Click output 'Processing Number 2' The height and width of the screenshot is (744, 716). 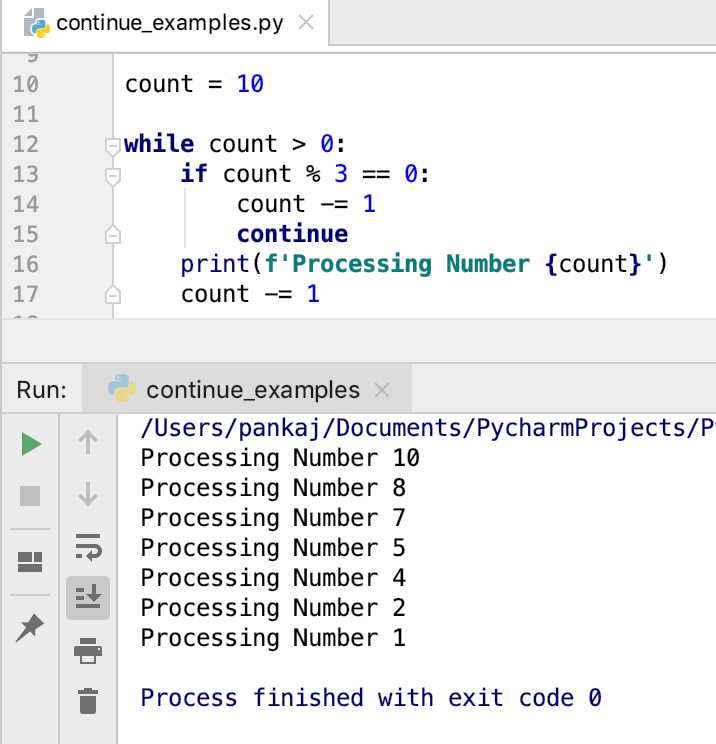273,608
